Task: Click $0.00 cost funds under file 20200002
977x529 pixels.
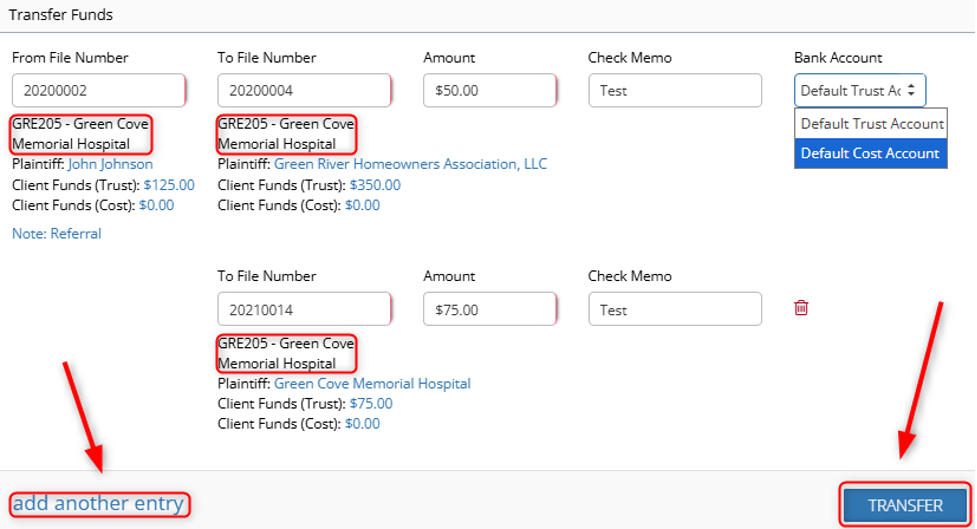Action: click(156, 206)
